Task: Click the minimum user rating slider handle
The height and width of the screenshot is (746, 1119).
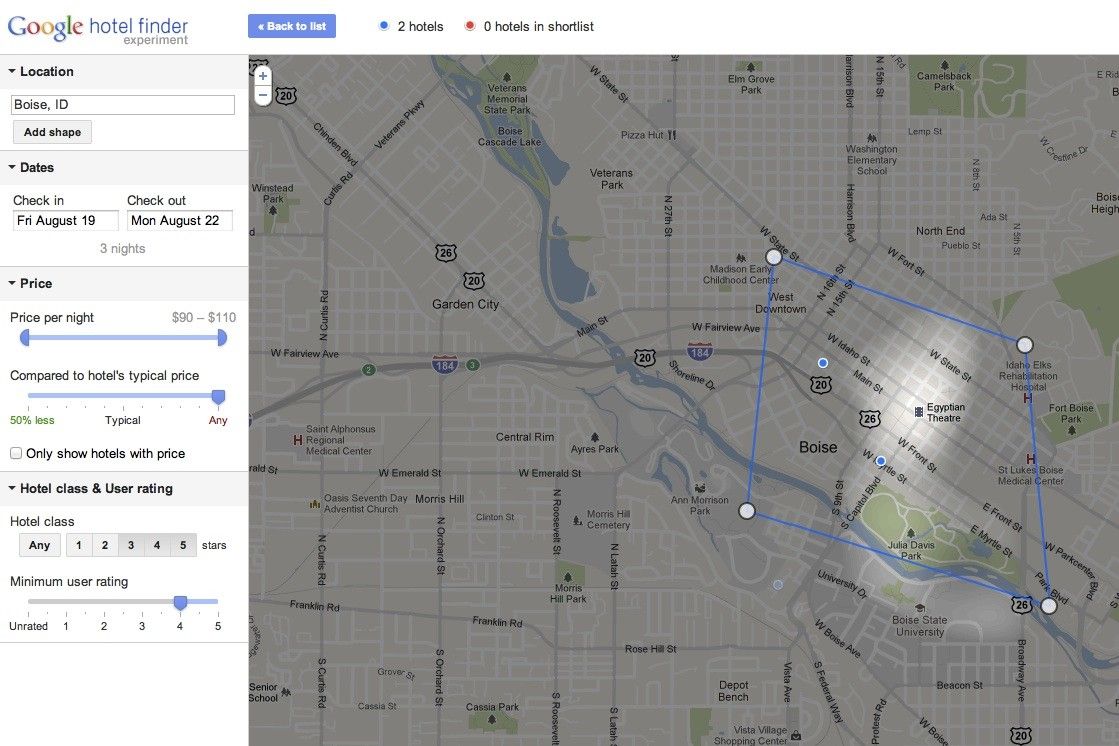Action: coord(180,602)
